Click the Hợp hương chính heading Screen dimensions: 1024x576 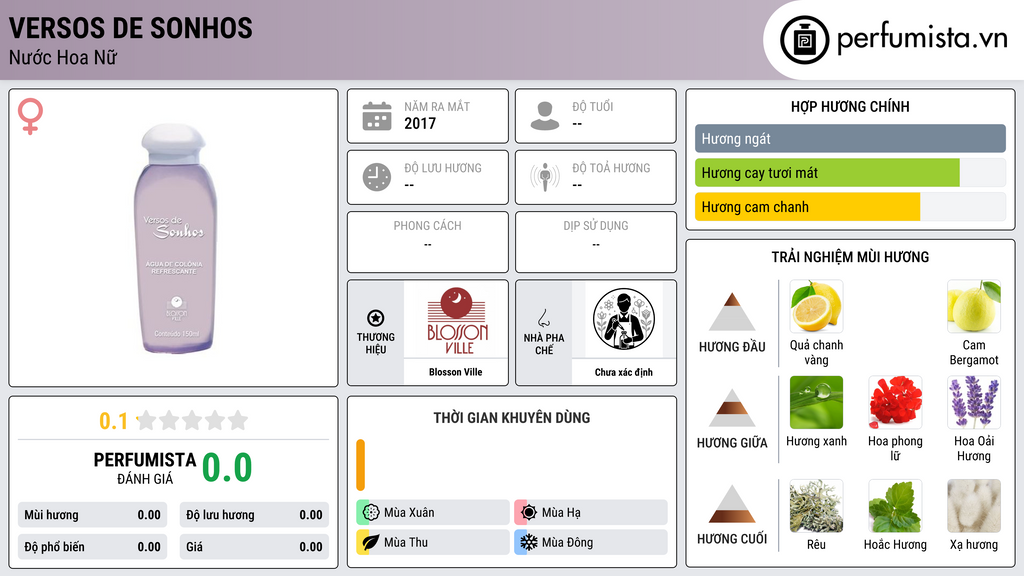(850, 106)
